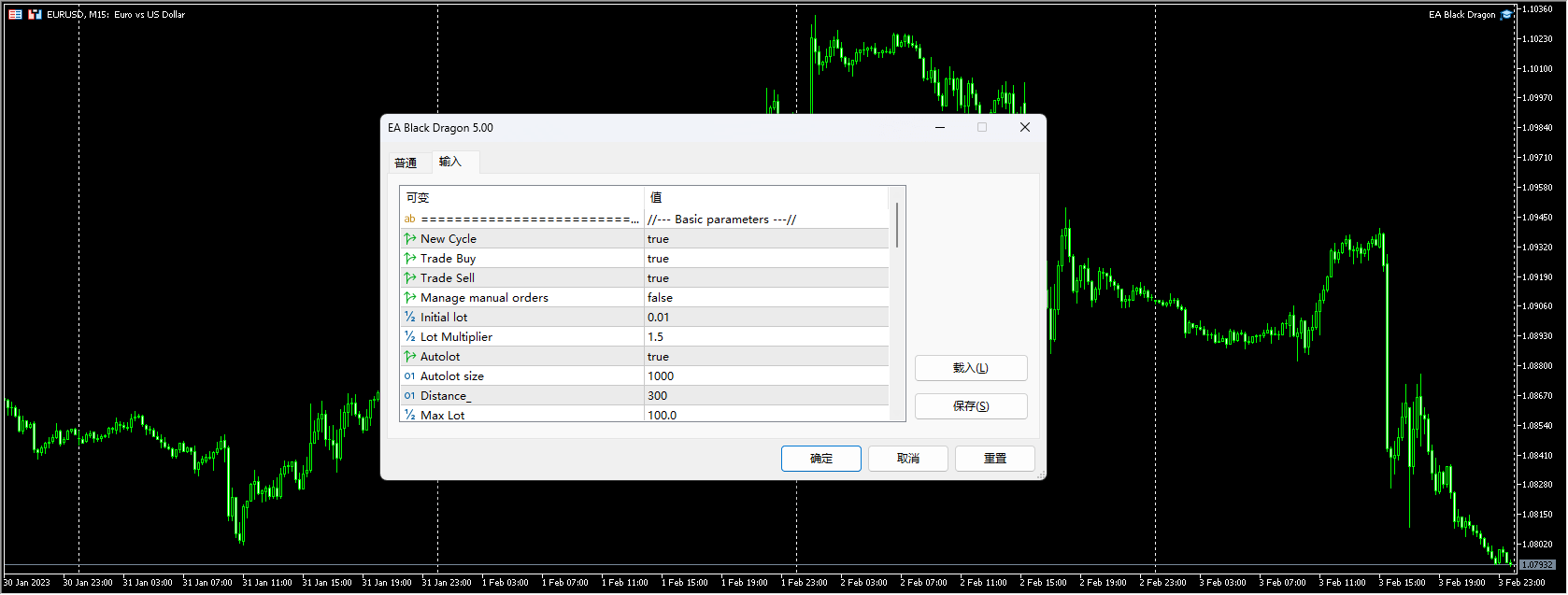This screenshot has width=1568, height=595.
Task: Toggle the Trade Buy true value
Action: tap(765, 259)
